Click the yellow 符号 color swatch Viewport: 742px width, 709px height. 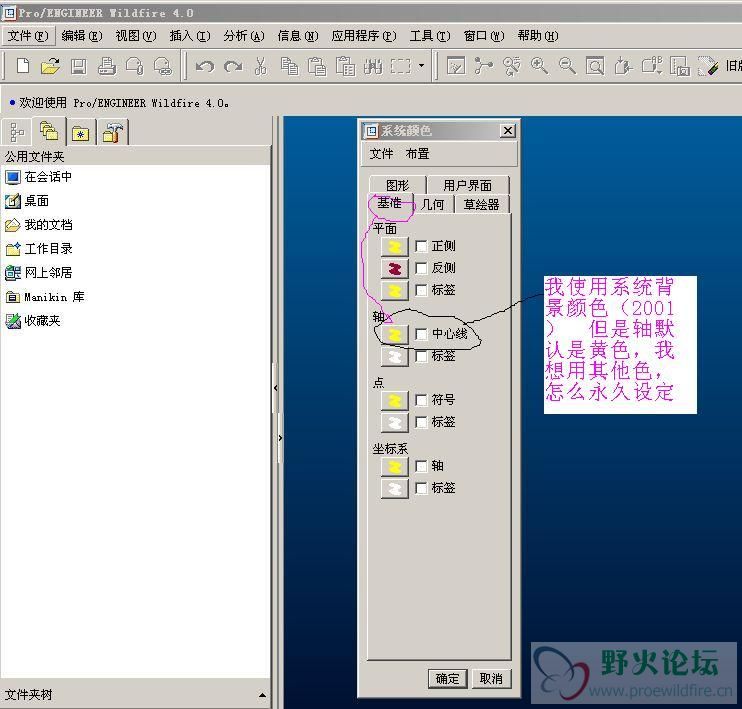(395, 400)
